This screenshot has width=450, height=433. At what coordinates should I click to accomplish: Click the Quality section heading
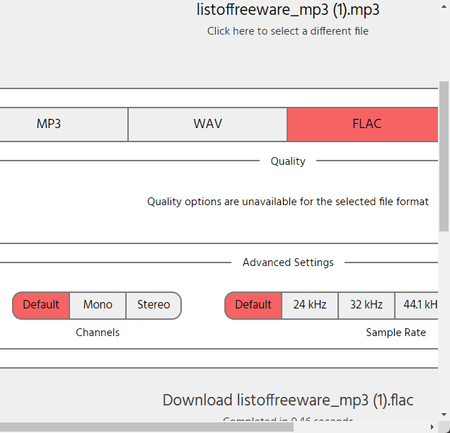click(x=288, y=161)
